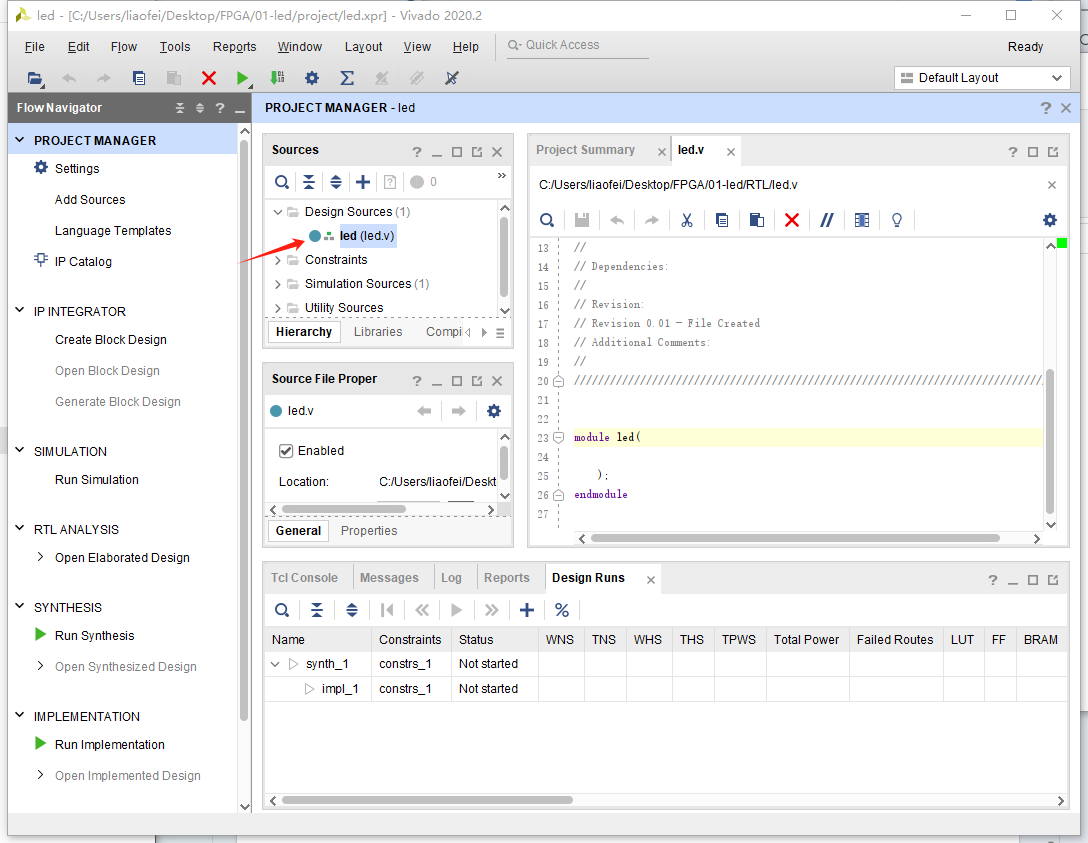This screenshot has height=843, width=1088.
Task: Click the red Delete X in main toolbar
Action: [208, 78]
